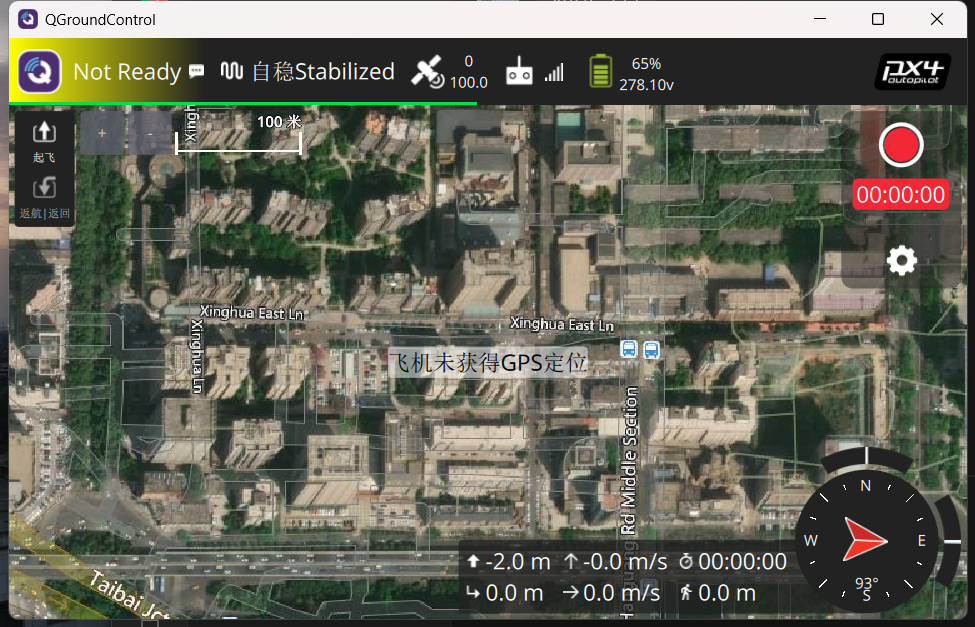Click the PX4 autopilot logo
975x627 pixels.
pos(912,72)
